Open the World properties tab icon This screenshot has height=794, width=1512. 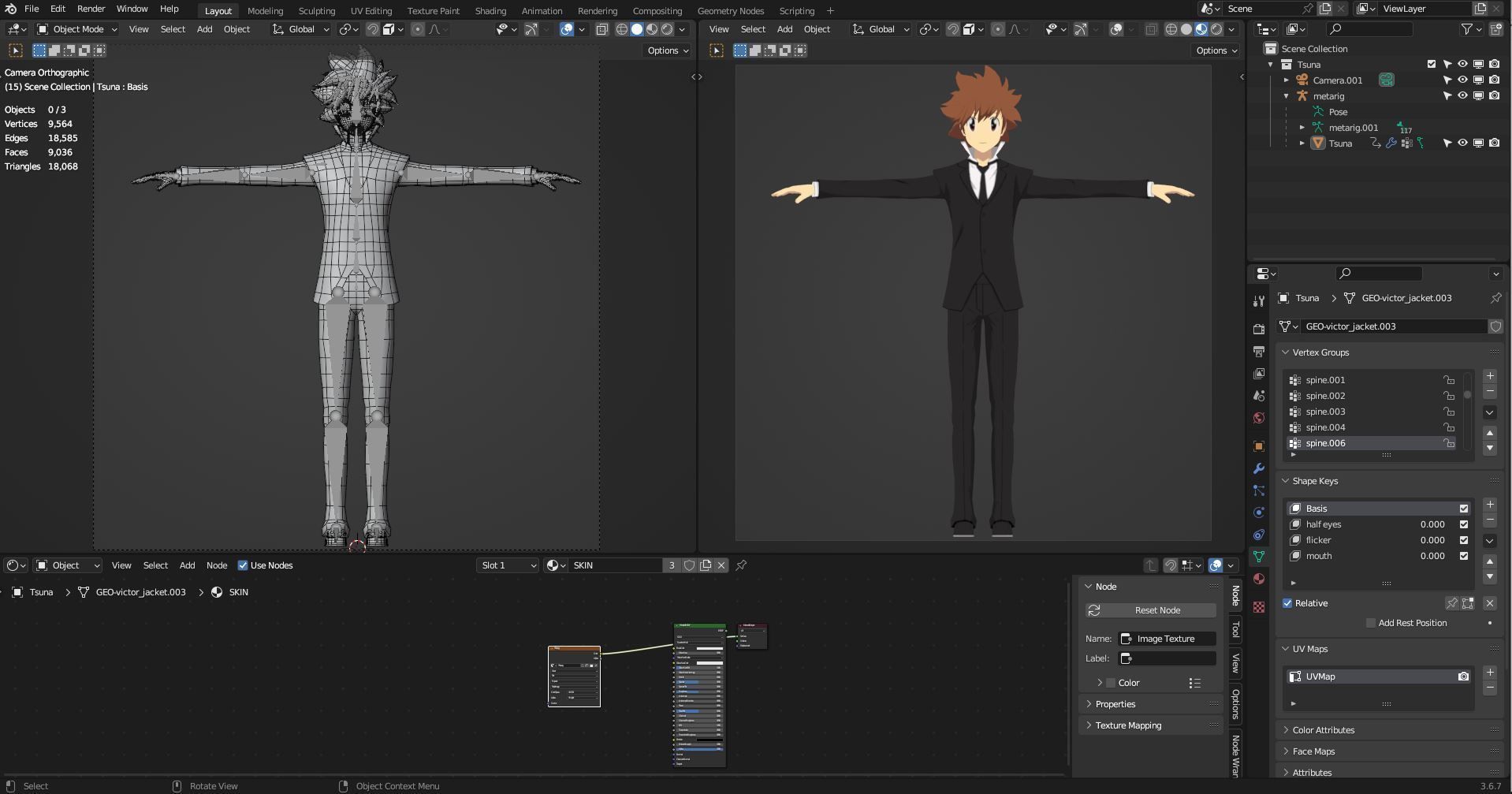1259,417
